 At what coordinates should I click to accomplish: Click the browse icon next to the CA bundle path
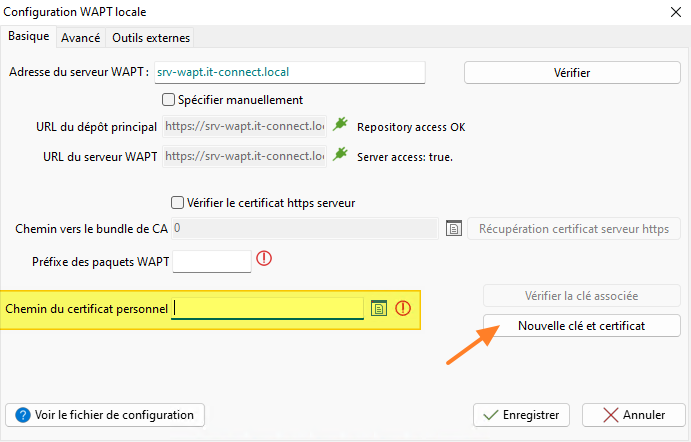453,229
